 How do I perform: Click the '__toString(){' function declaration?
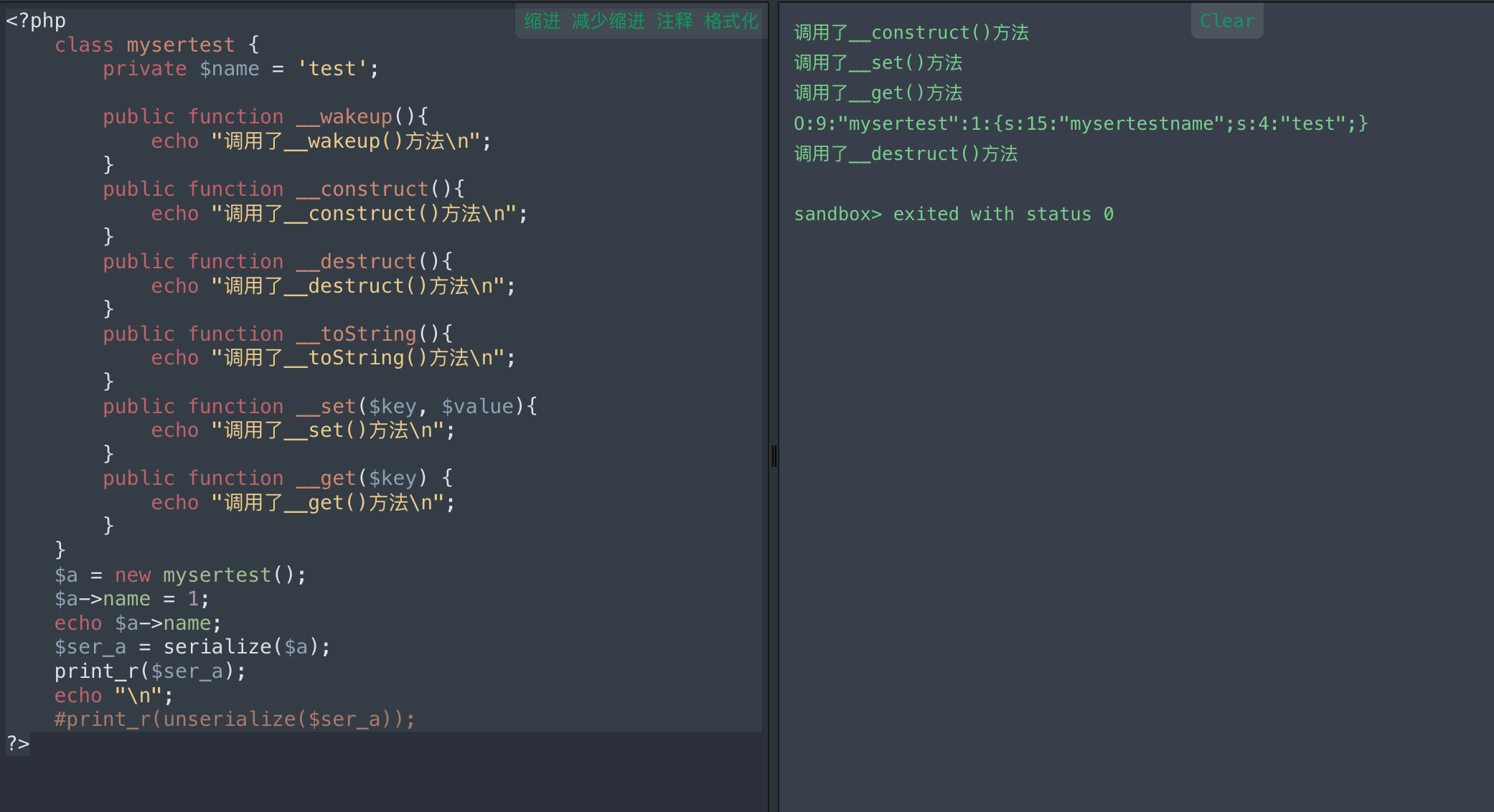tap(278, 334)
